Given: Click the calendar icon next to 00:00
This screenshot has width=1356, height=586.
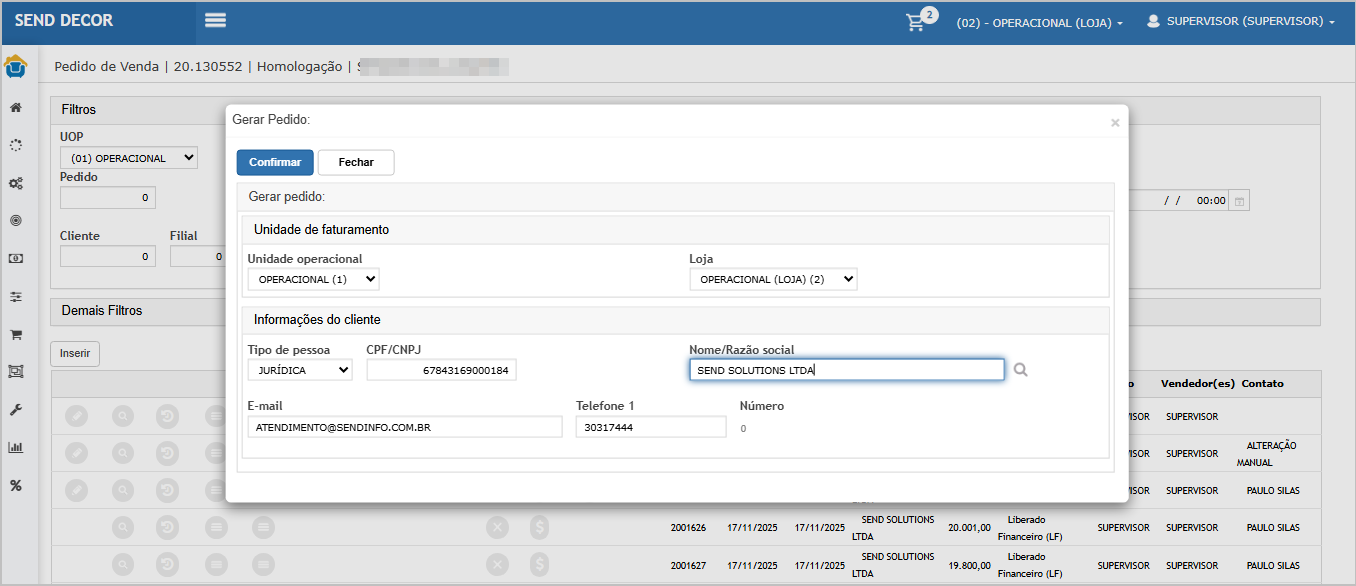Looking at the screenshot, I should 1240,201.
